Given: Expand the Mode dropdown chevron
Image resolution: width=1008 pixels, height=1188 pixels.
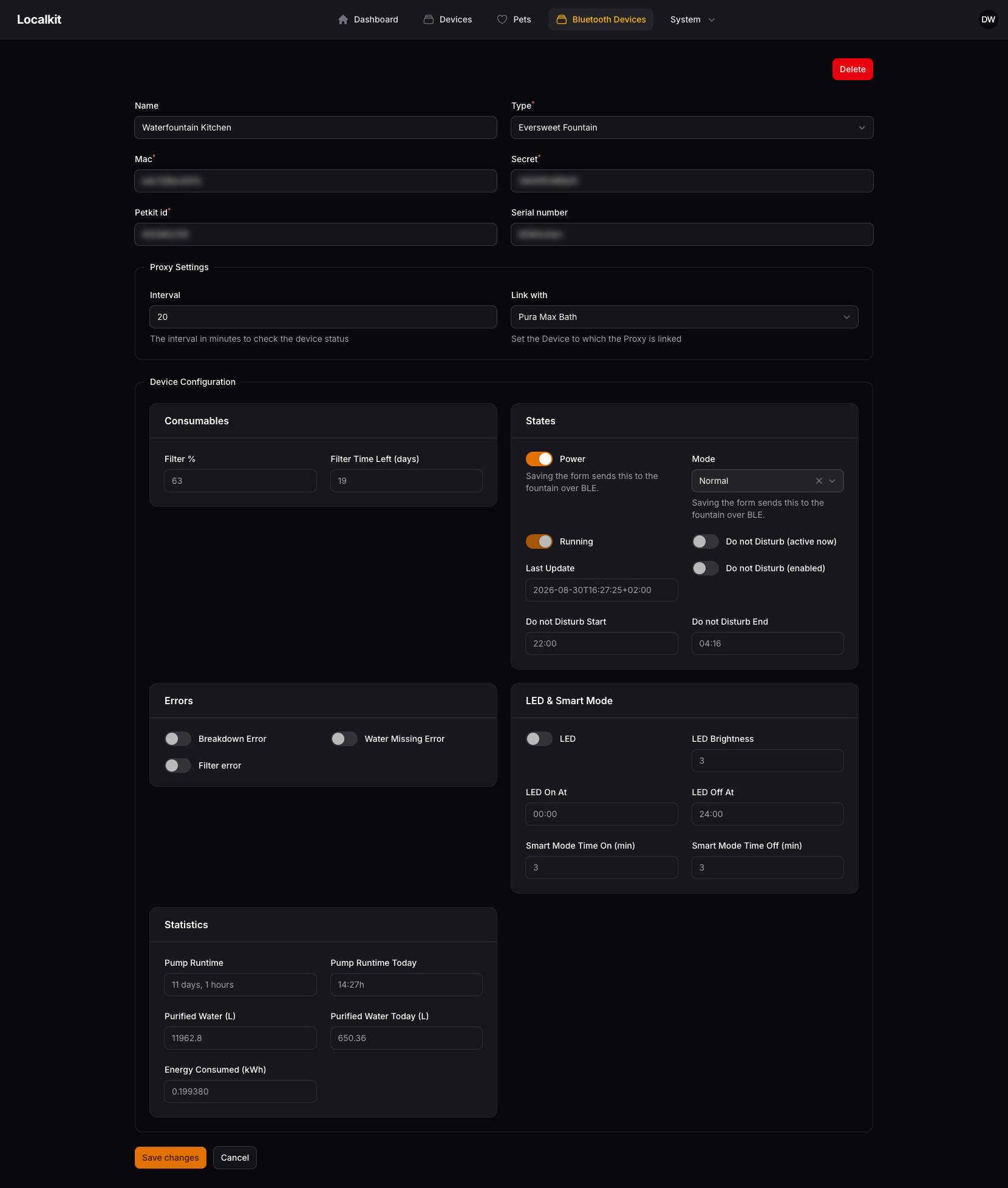Looking at the screenshot, I should click(833, 481).
